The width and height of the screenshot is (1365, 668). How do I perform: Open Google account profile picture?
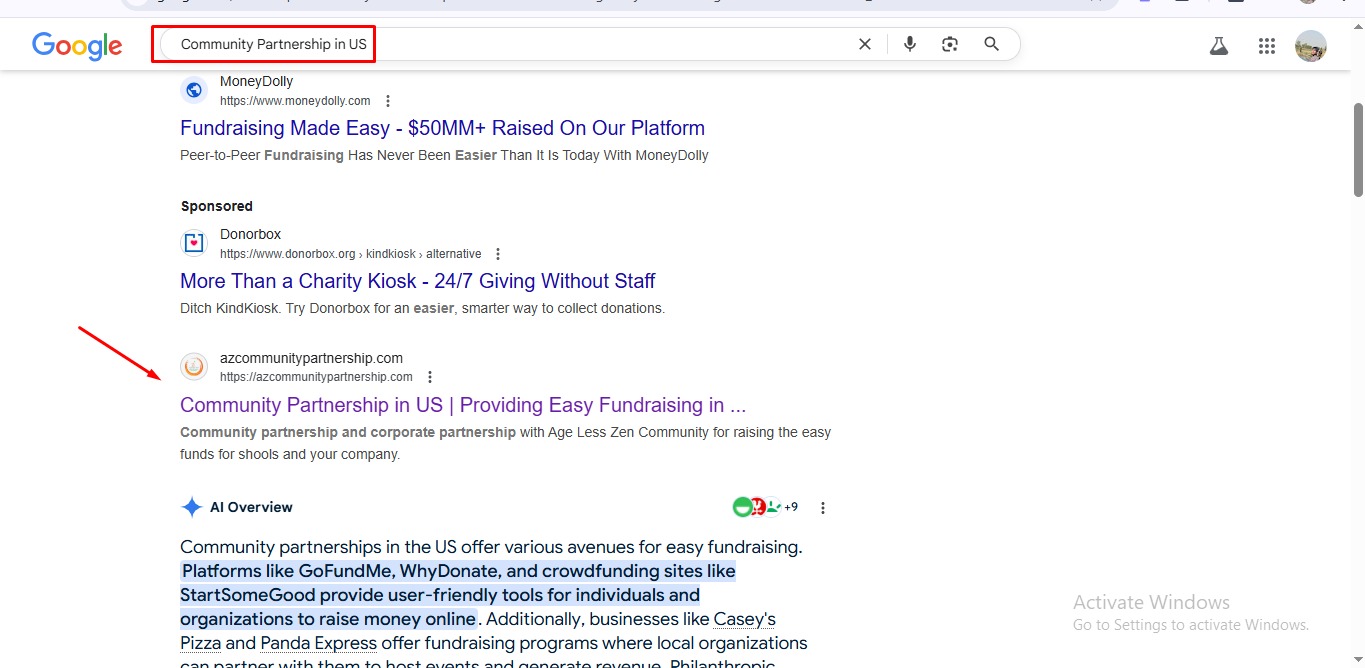click(x=1310, y=46)
